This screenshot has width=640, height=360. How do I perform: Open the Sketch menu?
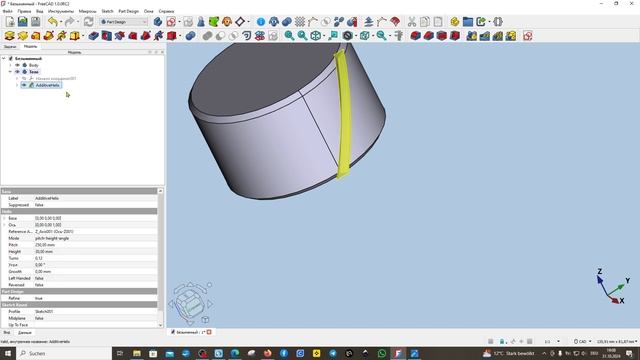pyautogui.click(x=107, y=11)
